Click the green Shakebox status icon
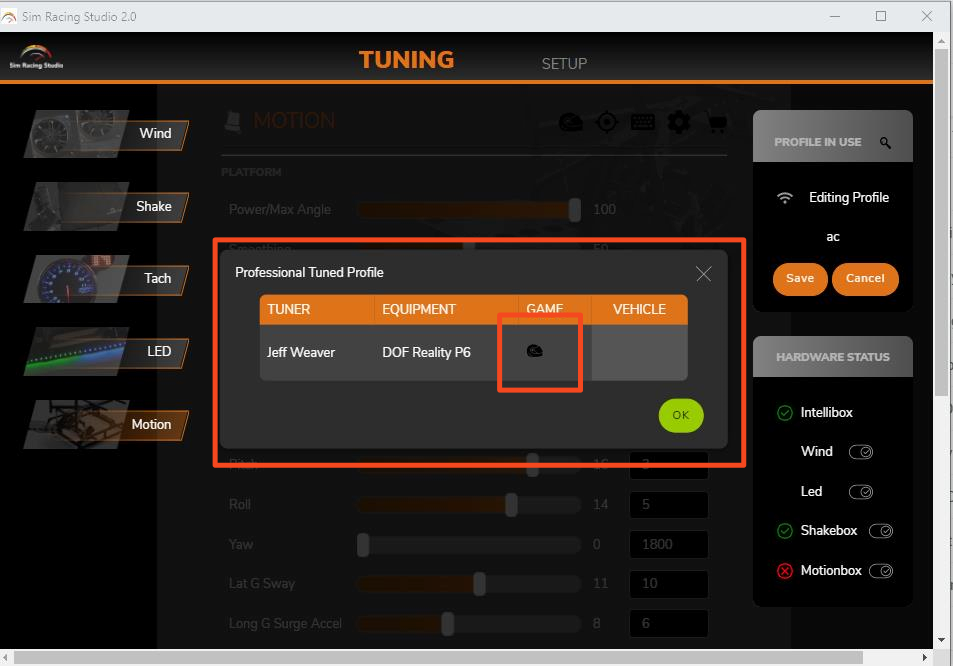Viewport: 953px width, 666px height. pos(785,531)
